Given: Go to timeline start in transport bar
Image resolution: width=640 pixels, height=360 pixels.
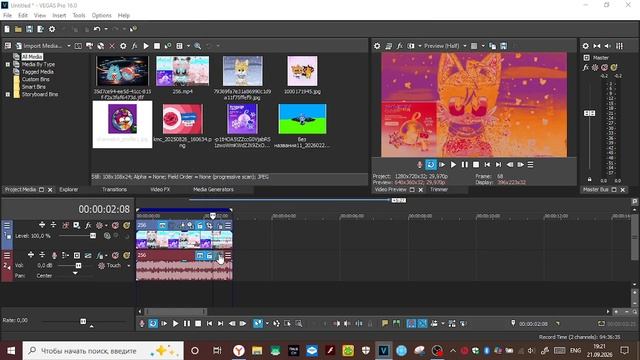Looking at the screenshot, I should 209,323.
